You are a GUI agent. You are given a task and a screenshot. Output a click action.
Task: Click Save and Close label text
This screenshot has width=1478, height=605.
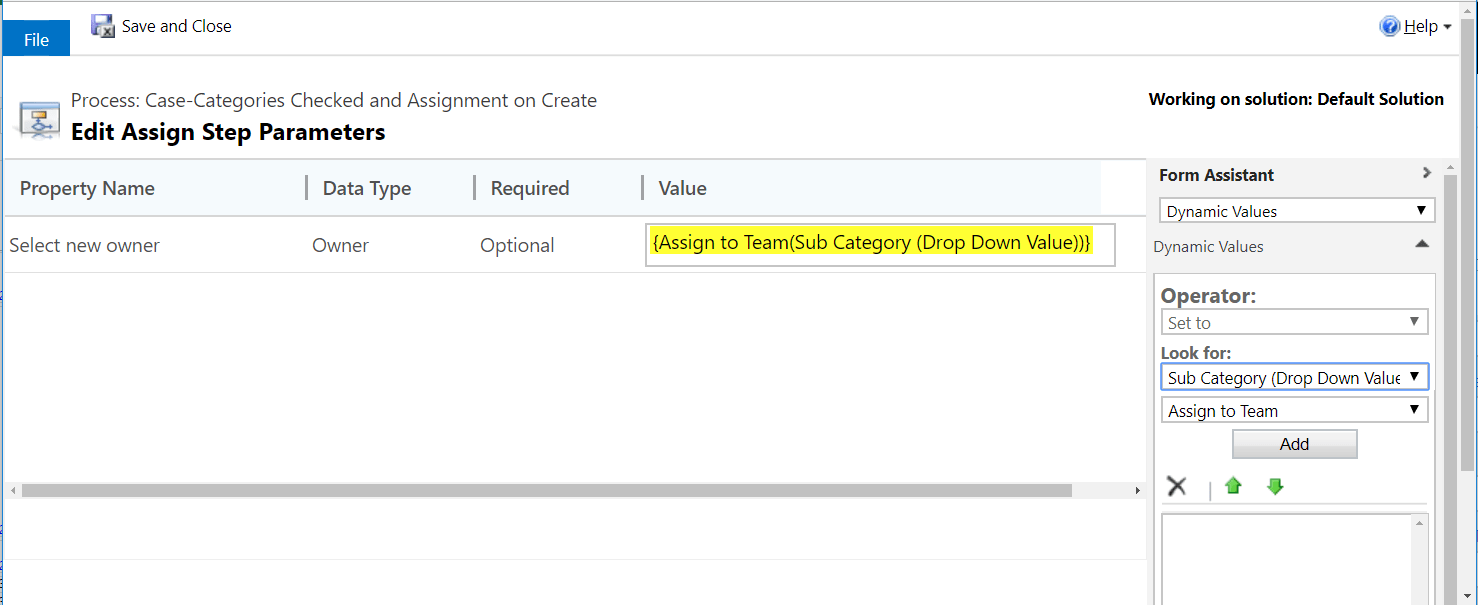click(175, 25)
